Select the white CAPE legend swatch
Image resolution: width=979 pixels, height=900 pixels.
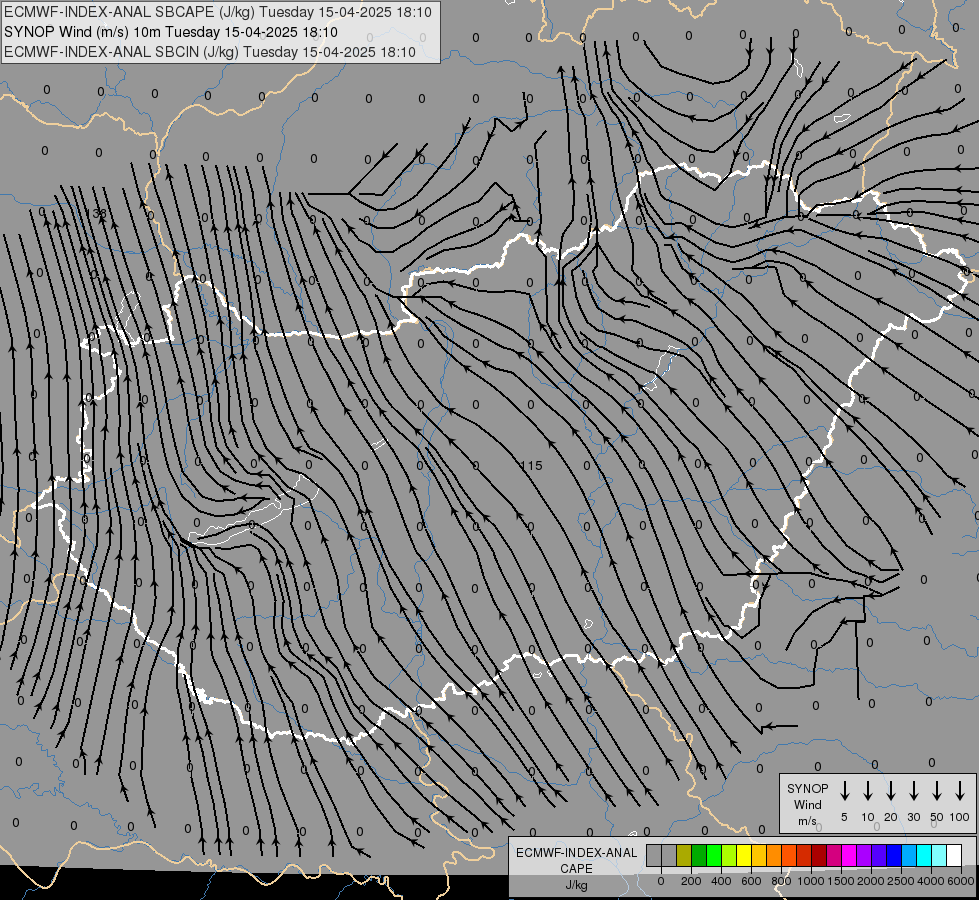click(x=955, y=855)
